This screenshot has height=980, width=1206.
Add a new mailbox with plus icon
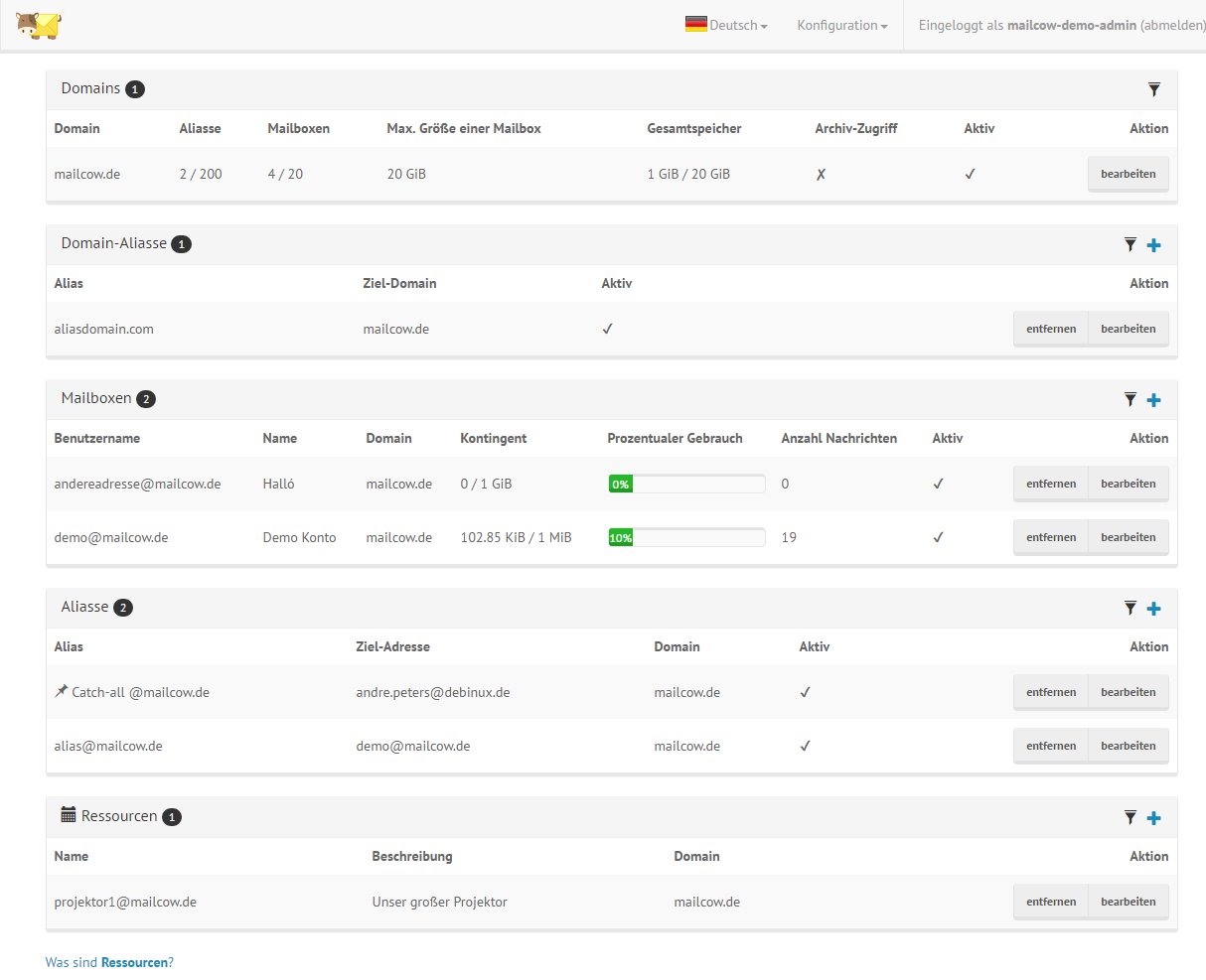[1153, 400]
